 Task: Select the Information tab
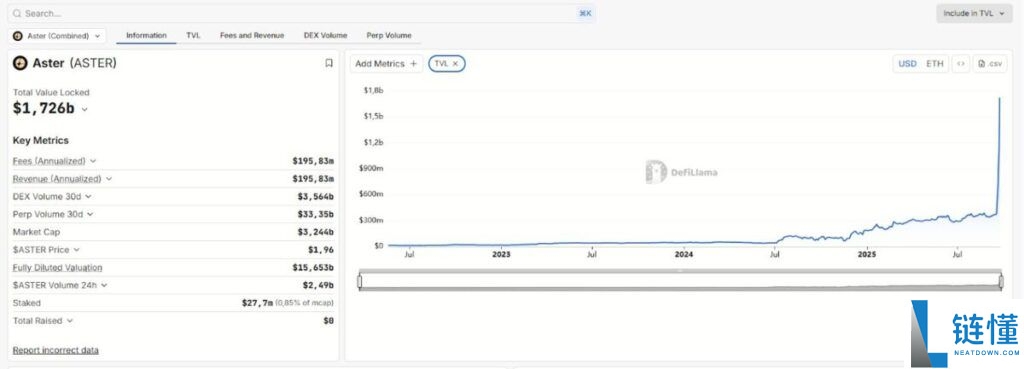pyautogui.click(x=146, y=35)
